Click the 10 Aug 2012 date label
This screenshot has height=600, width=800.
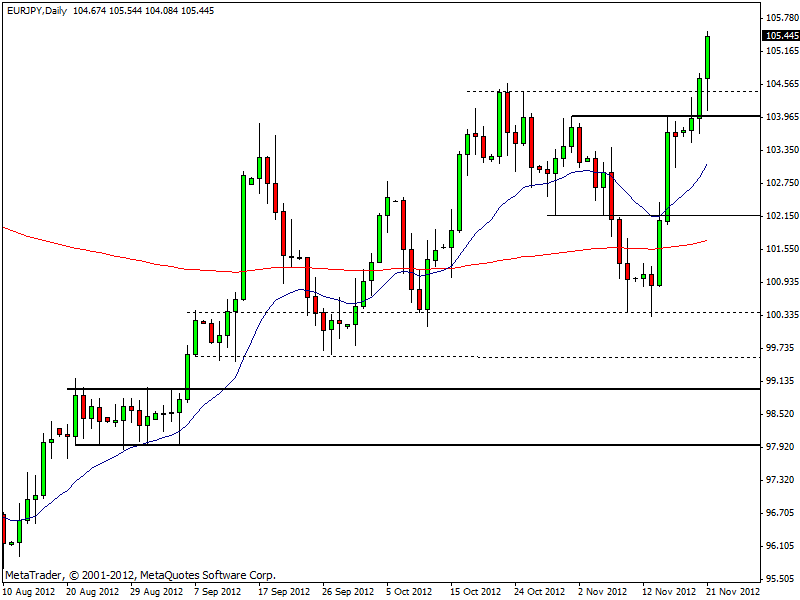coord(28,590)
